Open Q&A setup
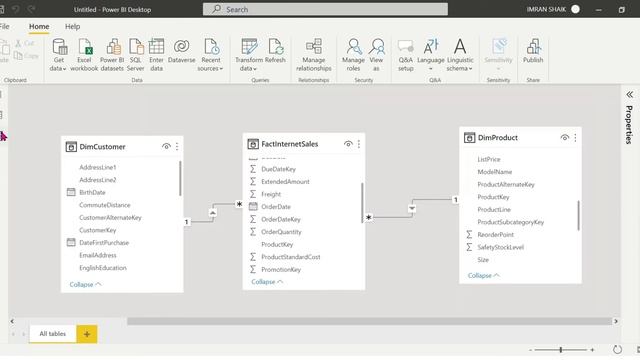The image size is (640, 360). (x=406, y=55)
